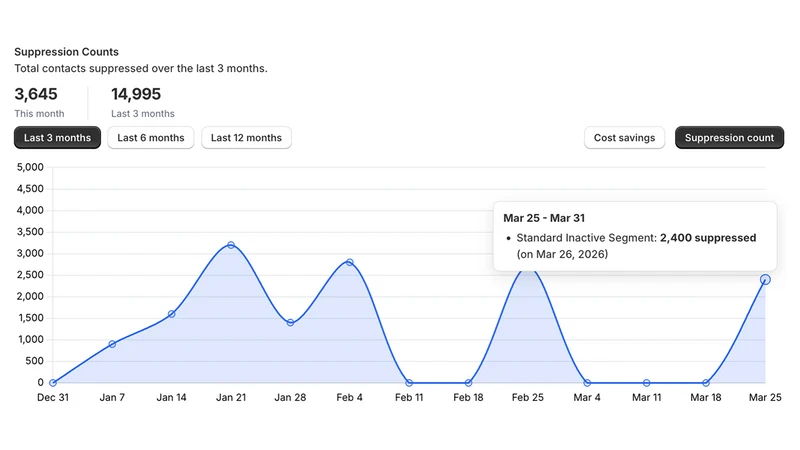Click the Mar 25 x-axis label
Viewport: 800px width, 450px height.
[x=765, y=397]
